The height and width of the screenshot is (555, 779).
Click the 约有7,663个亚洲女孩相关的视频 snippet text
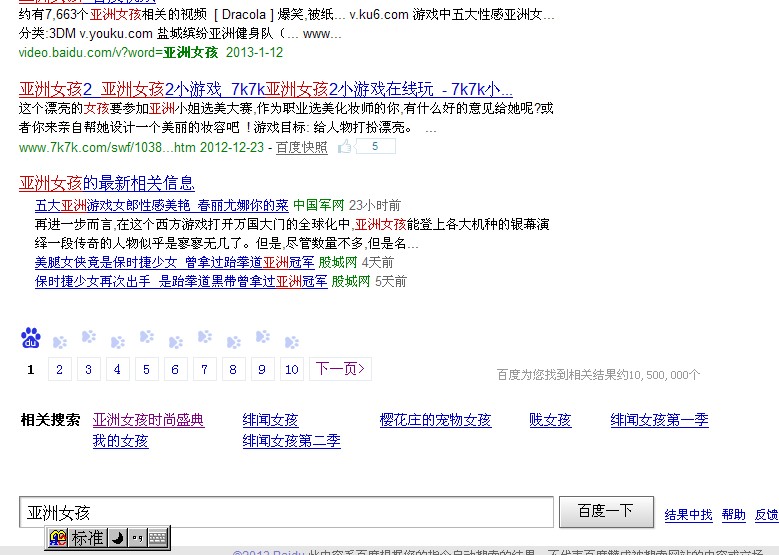[113, 14]
